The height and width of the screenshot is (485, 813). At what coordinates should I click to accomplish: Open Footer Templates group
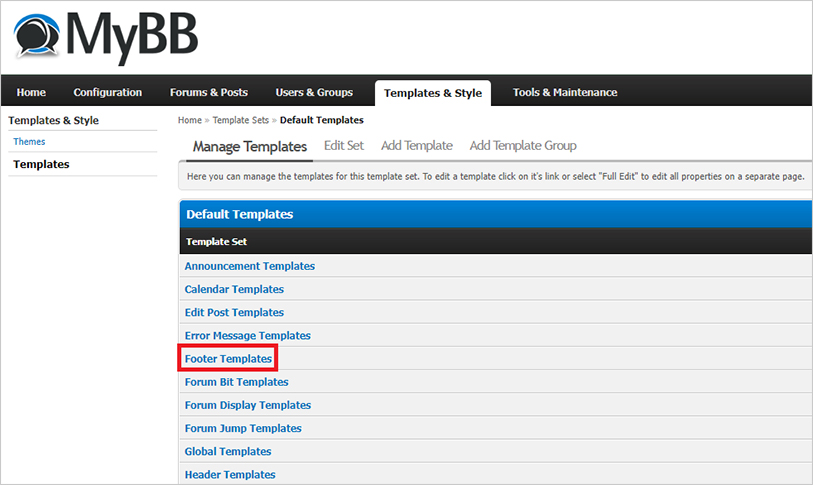[228, 359]
